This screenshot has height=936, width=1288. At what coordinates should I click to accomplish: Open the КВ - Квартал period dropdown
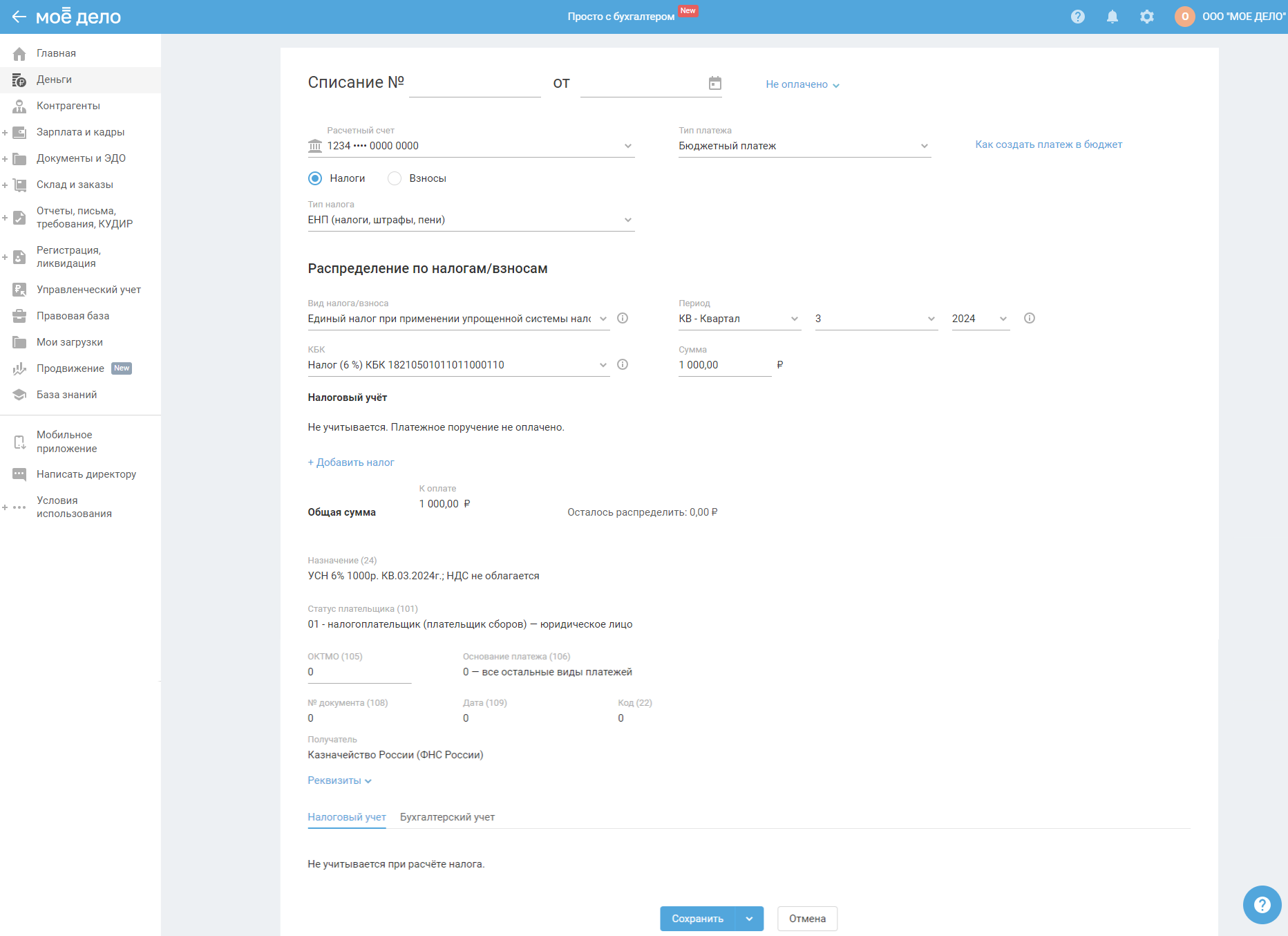tap(740, 319)
